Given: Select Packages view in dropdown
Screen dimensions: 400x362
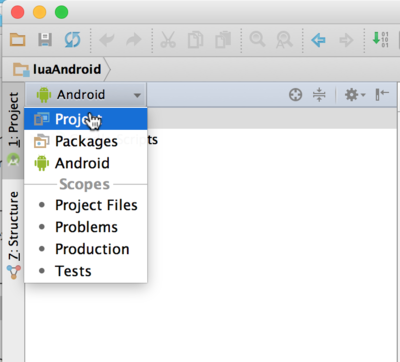Looking at the screenshot, I should point(86,141).
